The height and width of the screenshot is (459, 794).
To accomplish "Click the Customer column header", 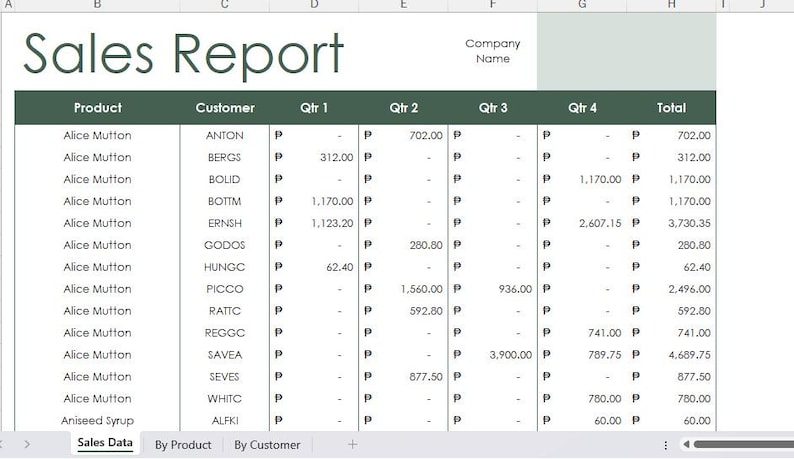I will (225, 108).
